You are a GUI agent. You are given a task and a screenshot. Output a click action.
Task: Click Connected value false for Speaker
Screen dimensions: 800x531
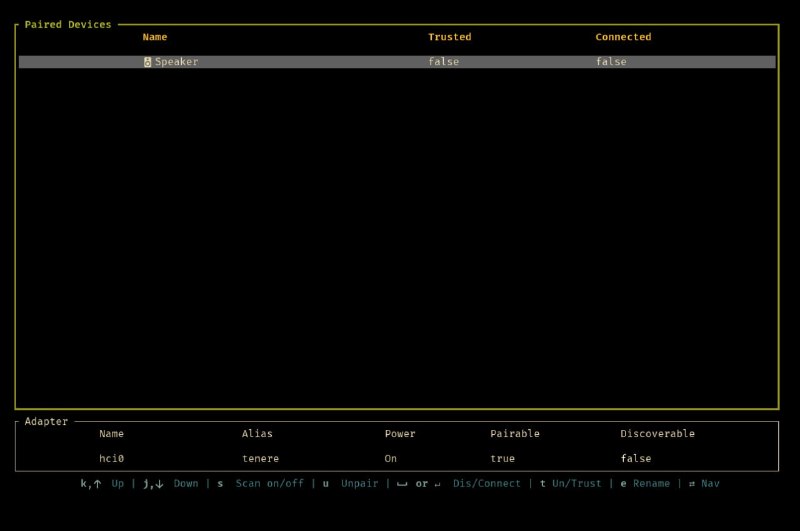pyautogui.click(x=611, y=62)
